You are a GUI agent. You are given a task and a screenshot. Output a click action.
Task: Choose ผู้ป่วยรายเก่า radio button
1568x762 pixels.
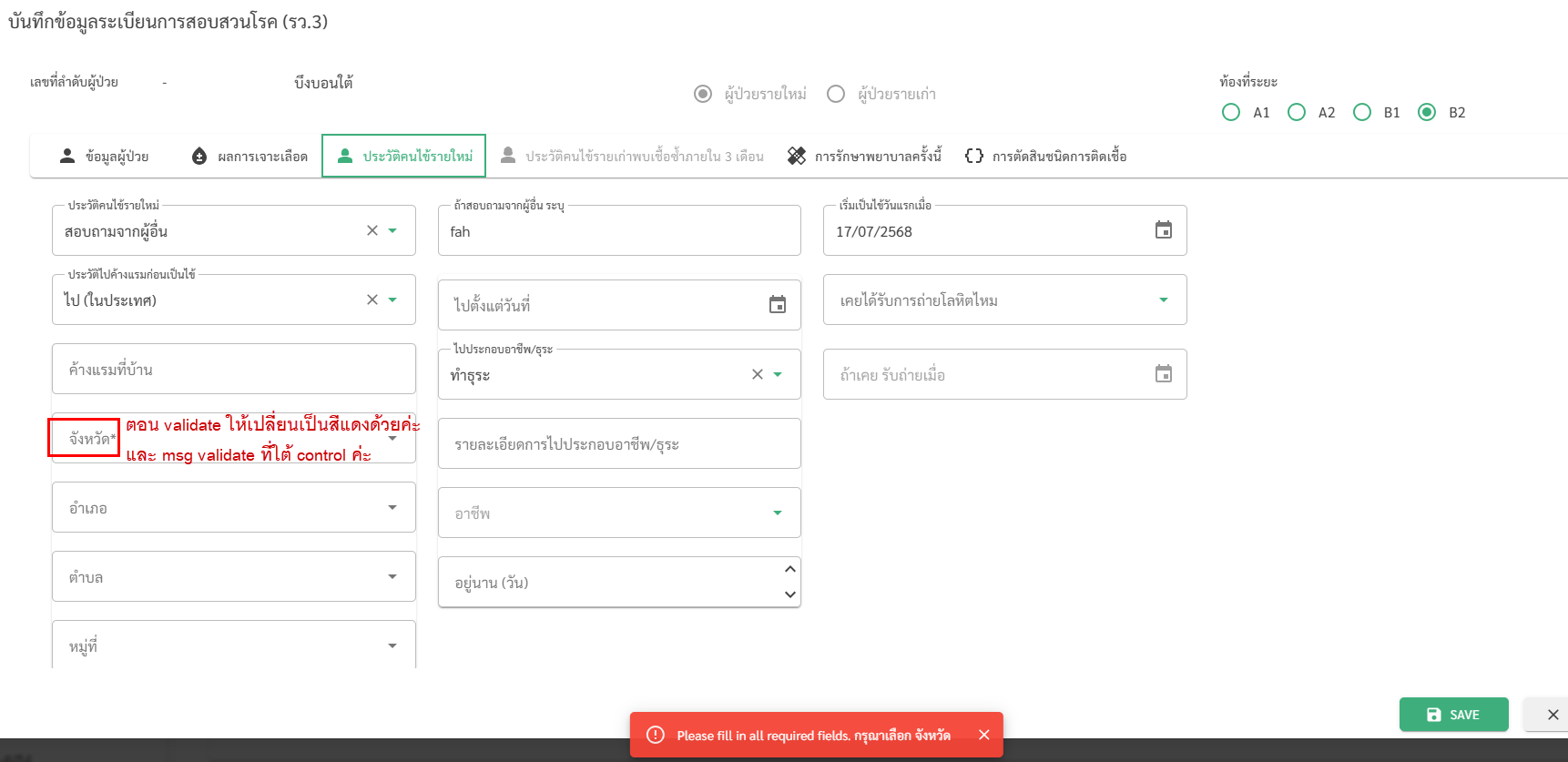click(836, 94)
